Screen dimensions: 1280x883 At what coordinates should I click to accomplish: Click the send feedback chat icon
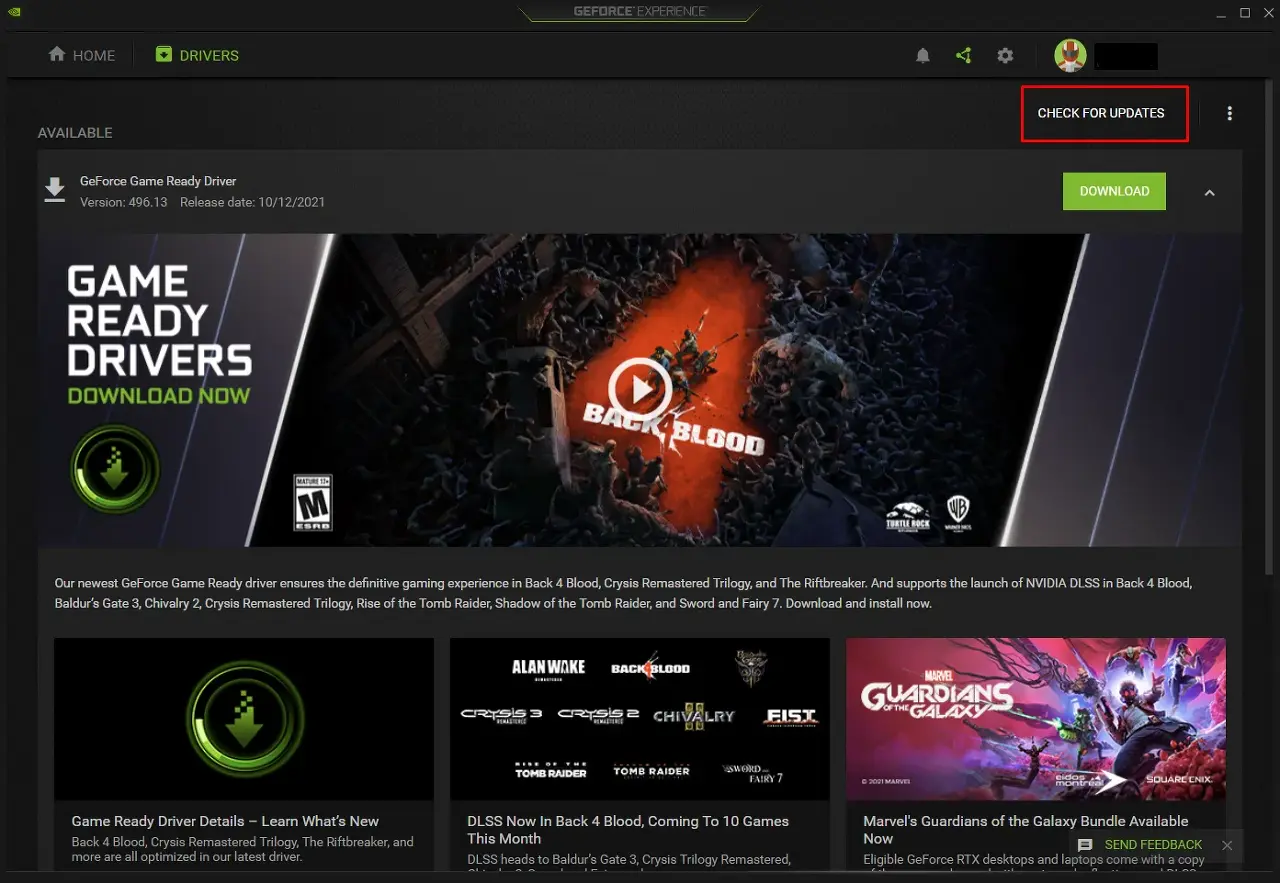[x=1085, y=845]
